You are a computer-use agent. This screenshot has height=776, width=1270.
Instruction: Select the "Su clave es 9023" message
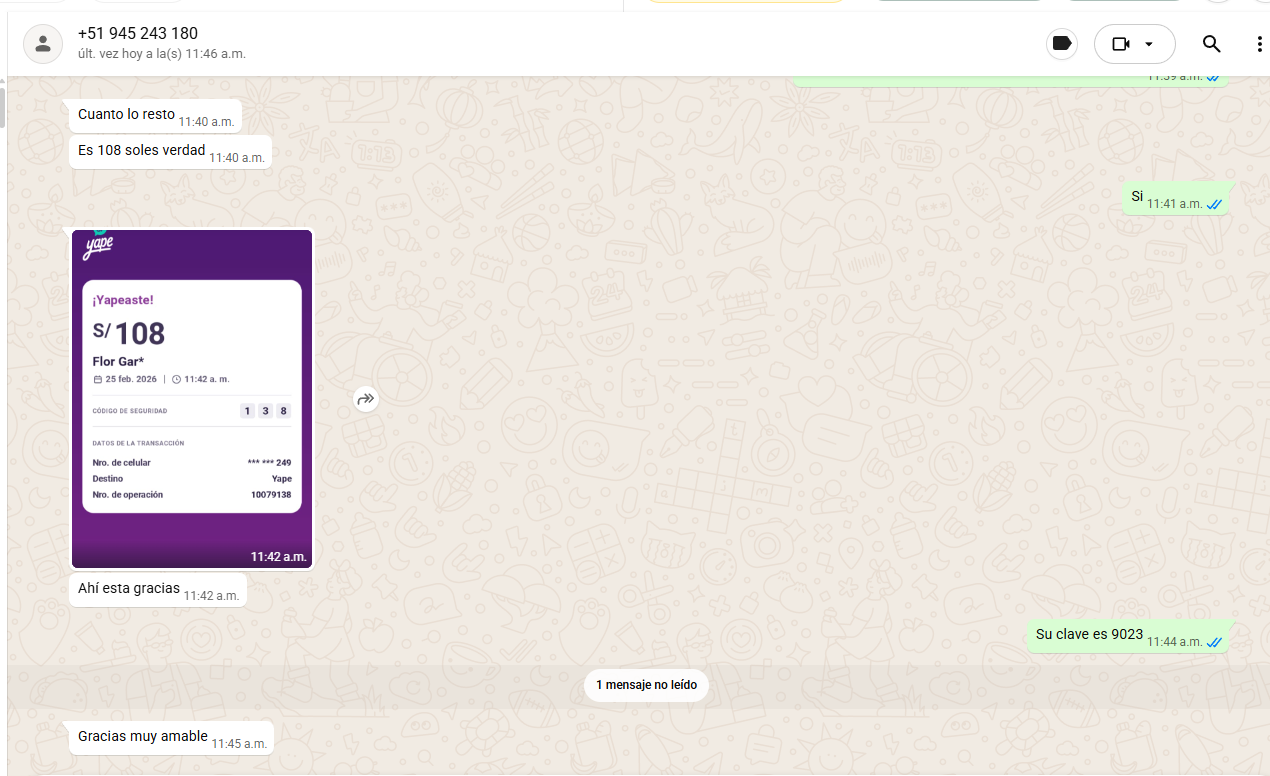[x=1089, y=635]
